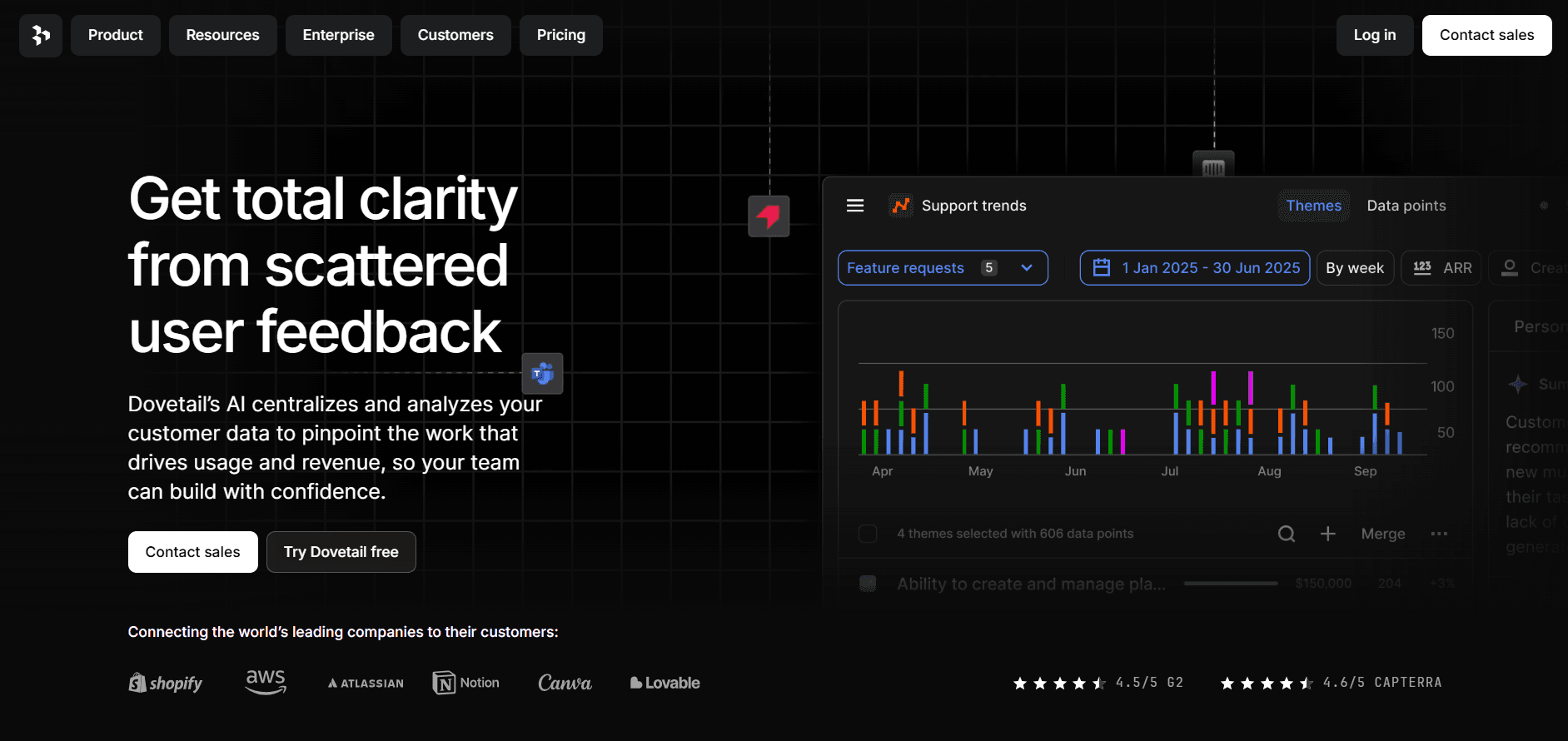
Task: Open the Resources menu
Action: (x=222, y=35)
